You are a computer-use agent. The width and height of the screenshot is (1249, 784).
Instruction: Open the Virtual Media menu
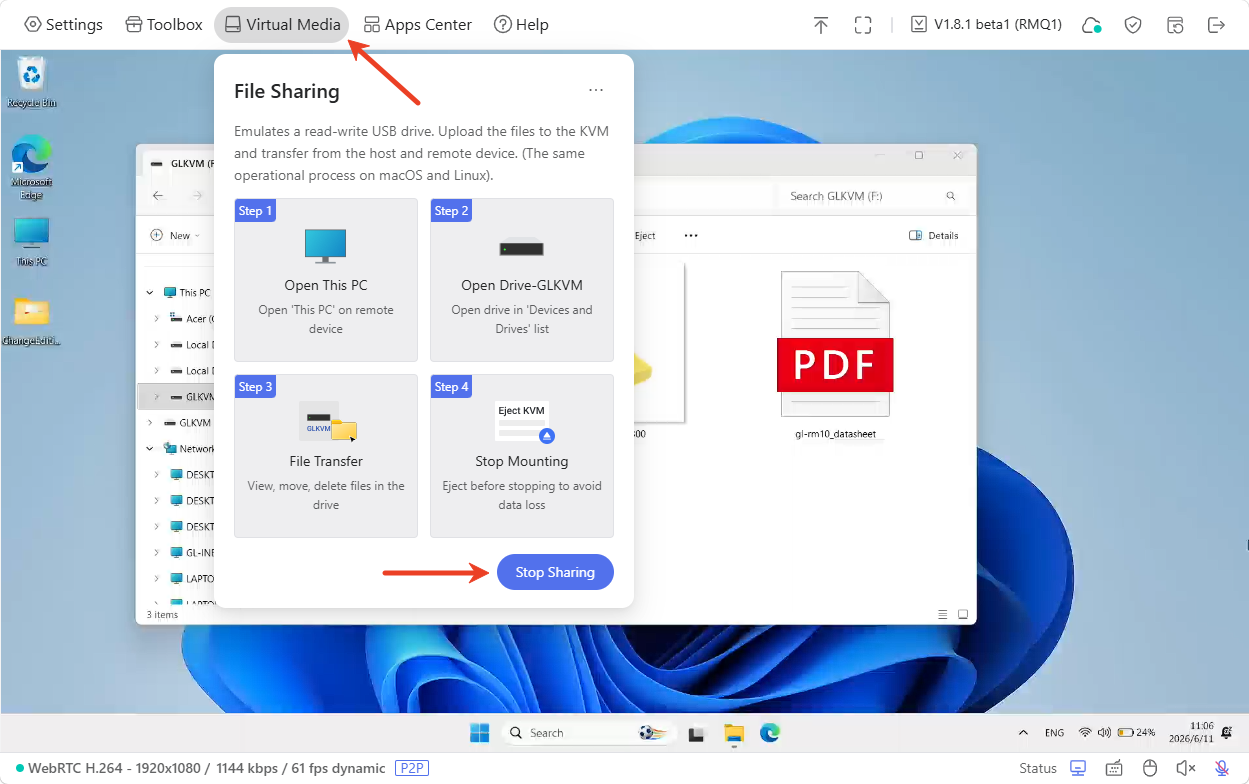point(282,24)
